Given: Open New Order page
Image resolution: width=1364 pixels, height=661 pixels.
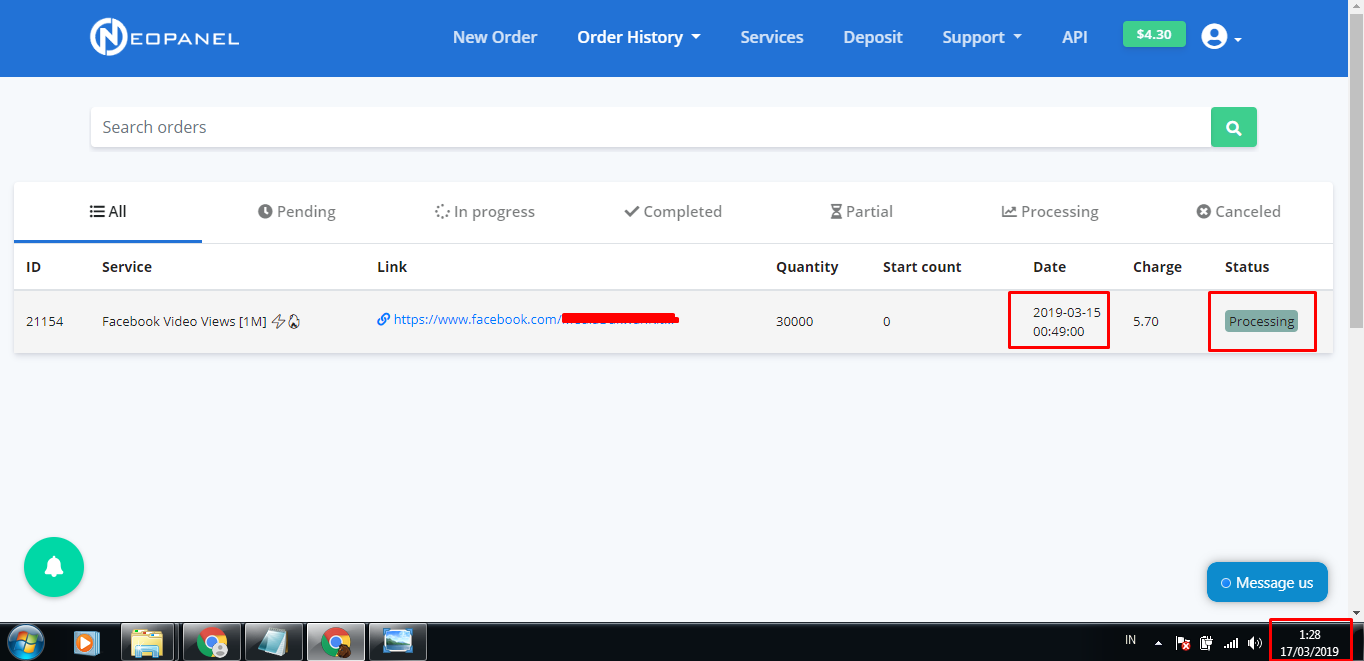Looking at the screenshot, I should 495,37.
